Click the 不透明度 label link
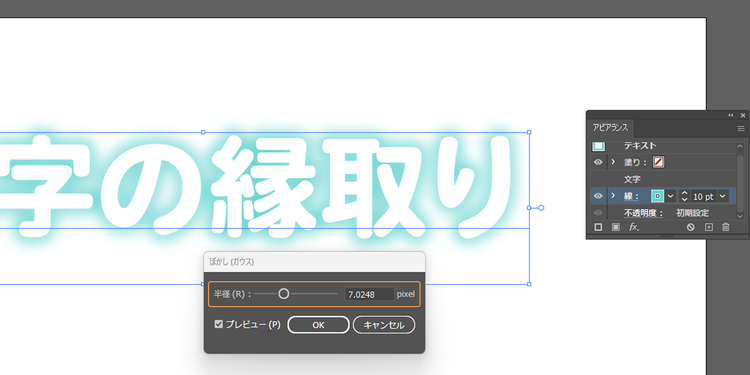 (643, 213)
